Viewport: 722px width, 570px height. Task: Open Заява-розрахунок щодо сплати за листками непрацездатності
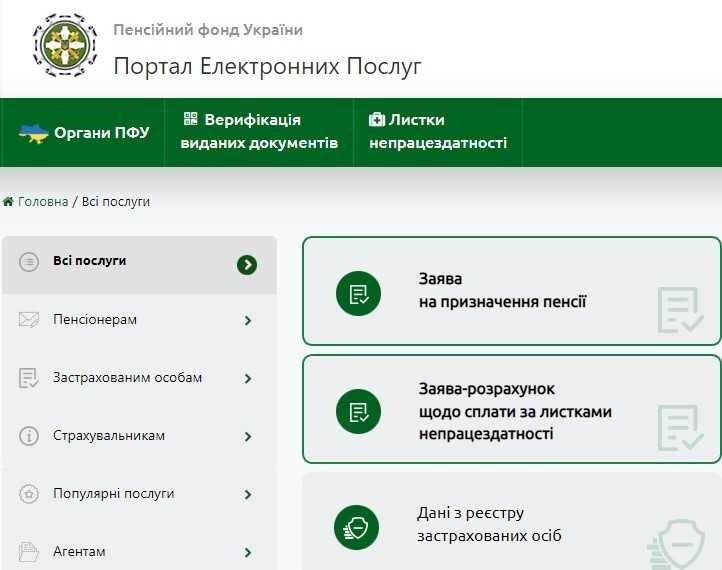click(512, 409)
